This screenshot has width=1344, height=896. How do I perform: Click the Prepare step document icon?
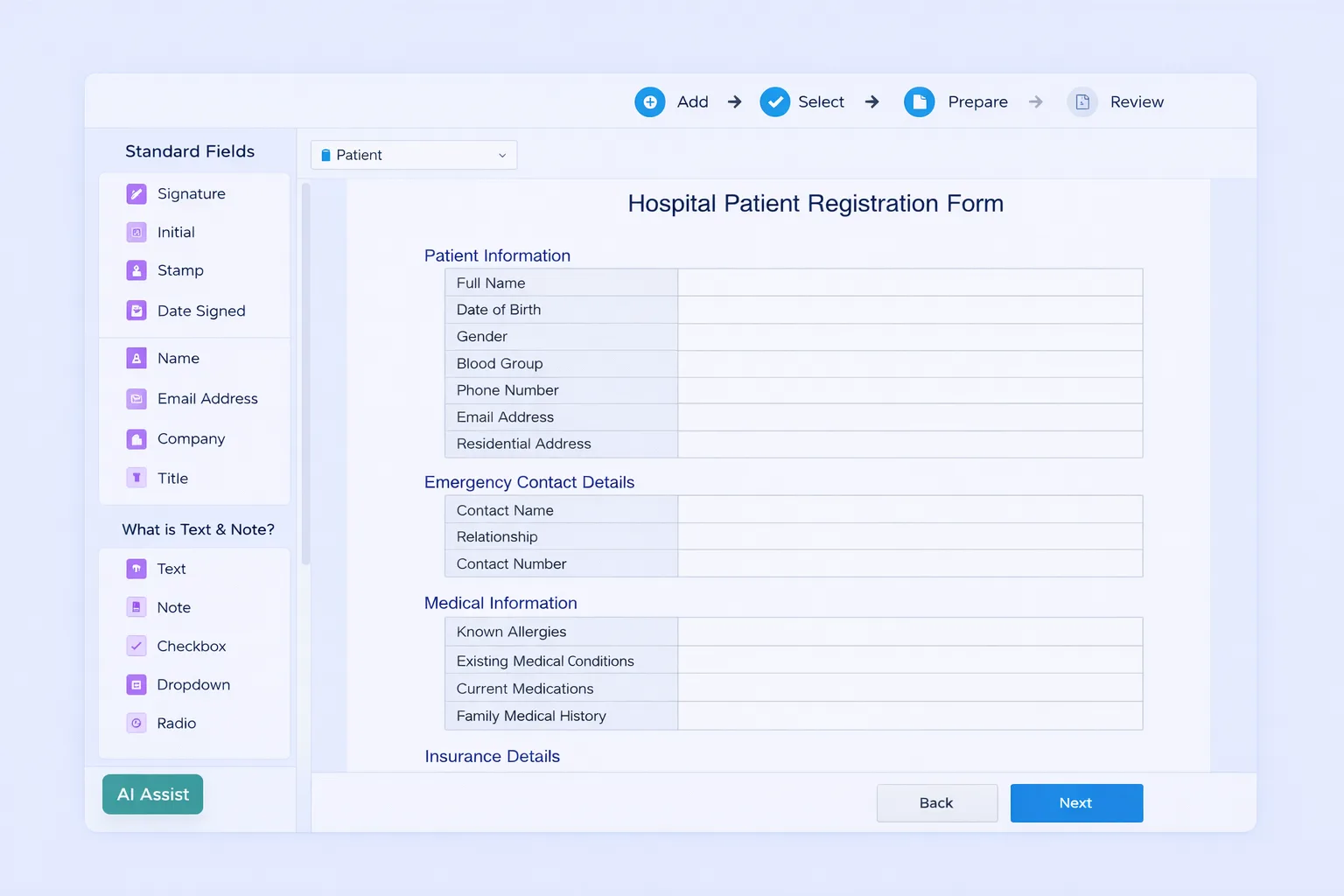(x=920, y=101)
